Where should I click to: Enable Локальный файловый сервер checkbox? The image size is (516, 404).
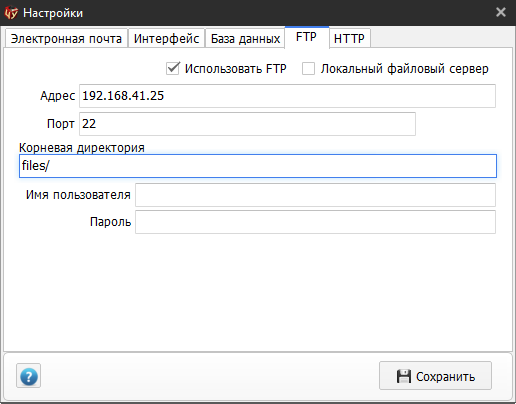308,69
